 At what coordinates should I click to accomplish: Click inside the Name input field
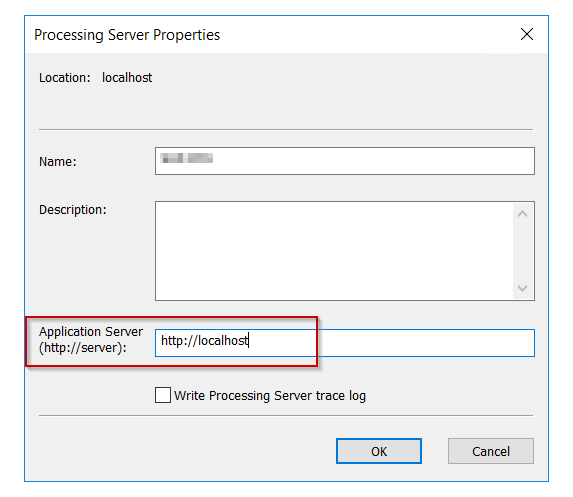coord(345,161)
